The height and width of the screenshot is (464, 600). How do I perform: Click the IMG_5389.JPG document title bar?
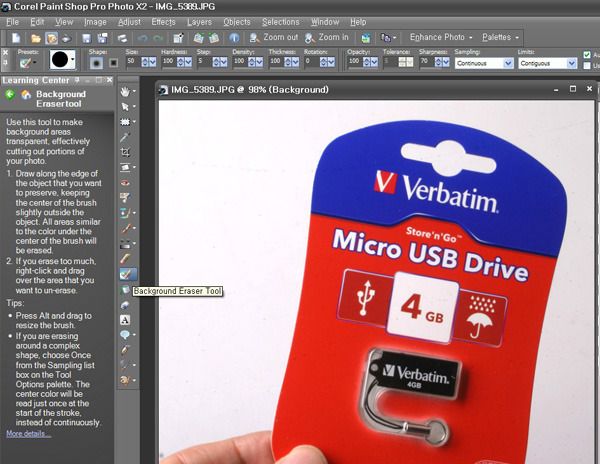click(377, 90)
